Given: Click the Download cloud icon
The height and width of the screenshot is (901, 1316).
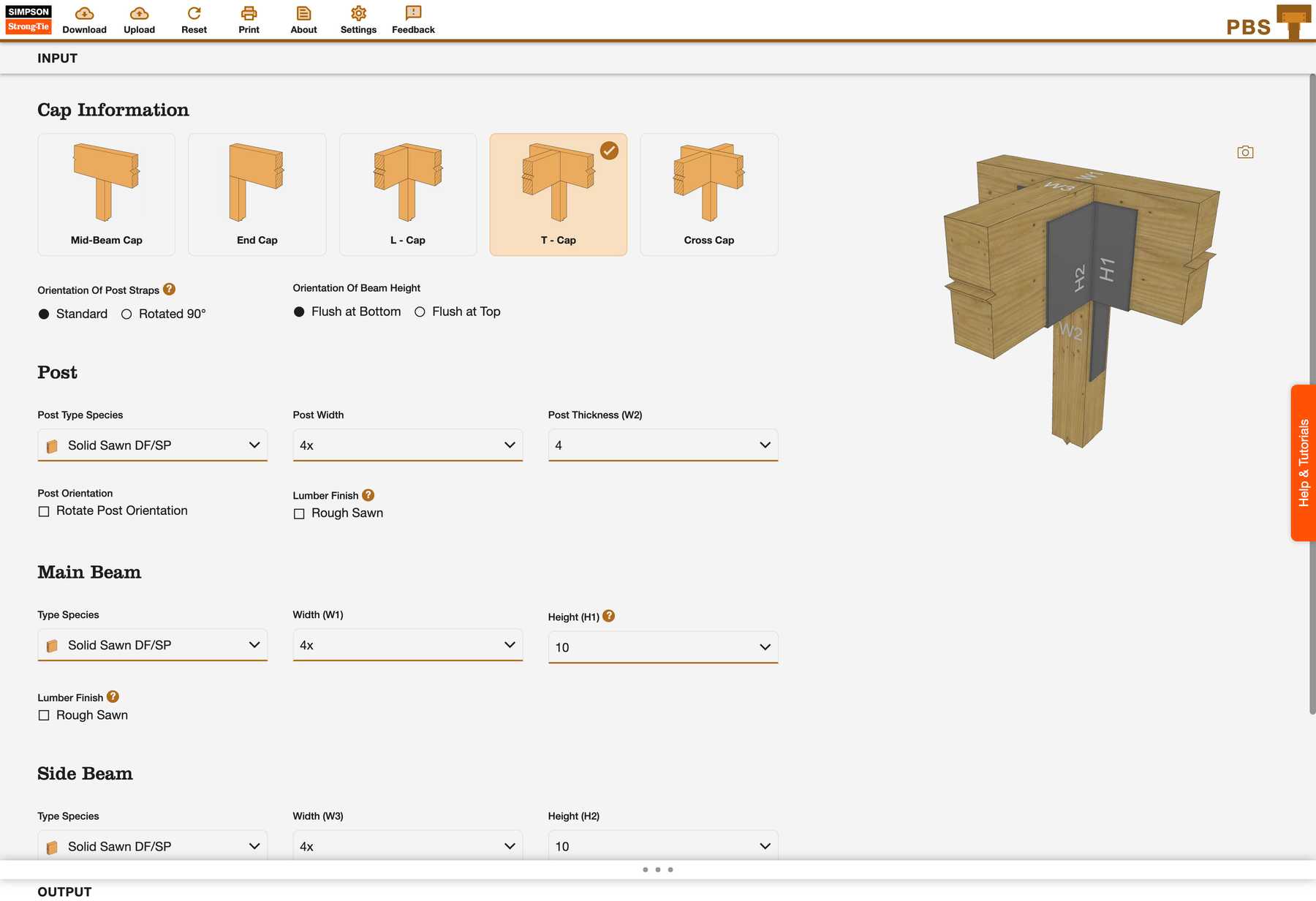Looking at the screenshot, I should 84,14.
